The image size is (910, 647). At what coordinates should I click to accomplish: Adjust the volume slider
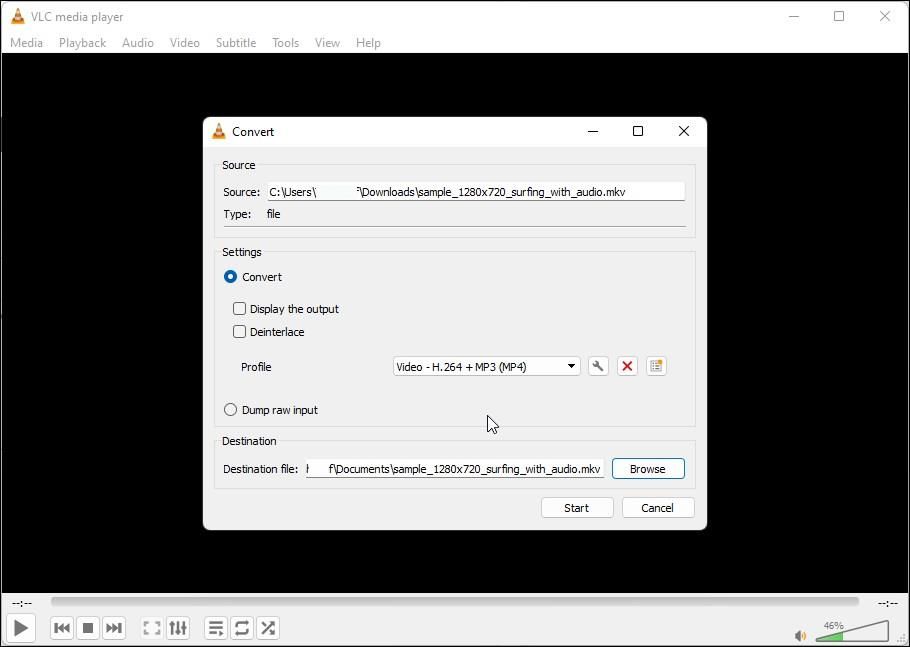tap(855, 632)
